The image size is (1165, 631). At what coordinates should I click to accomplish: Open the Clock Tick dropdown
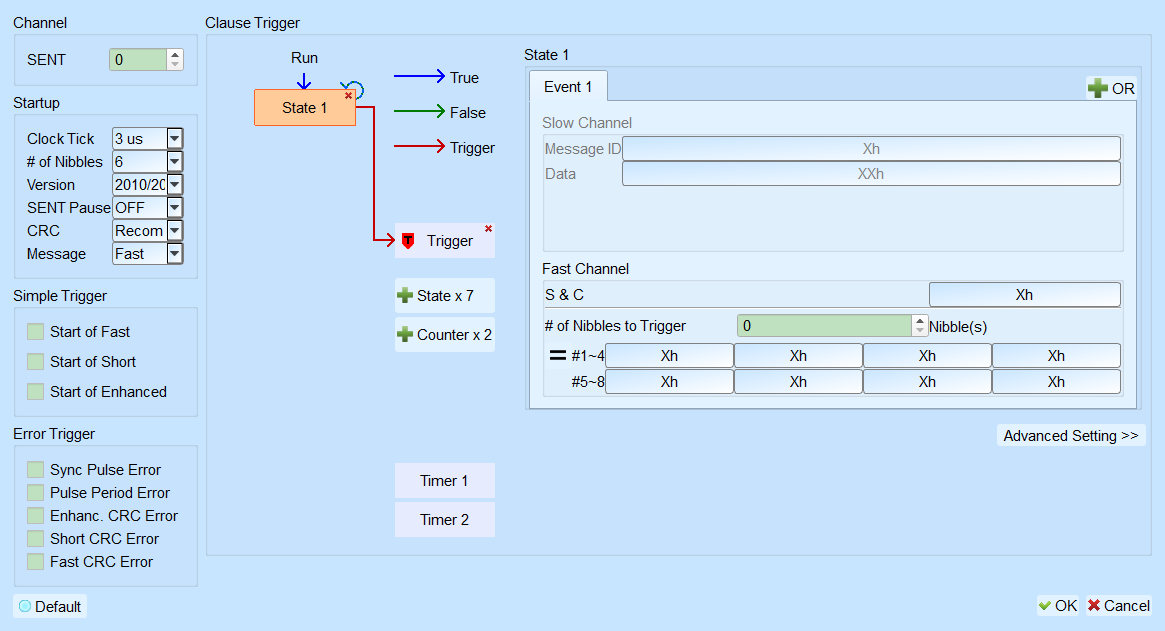click(x=175, y=138)
